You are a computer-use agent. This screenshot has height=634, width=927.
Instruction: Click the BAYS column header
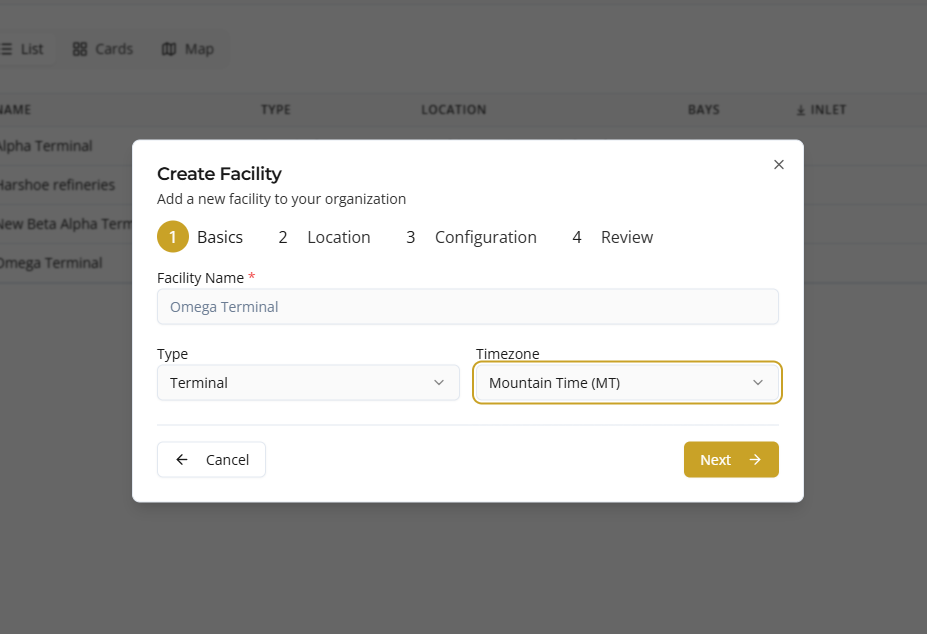click(704, 109)
